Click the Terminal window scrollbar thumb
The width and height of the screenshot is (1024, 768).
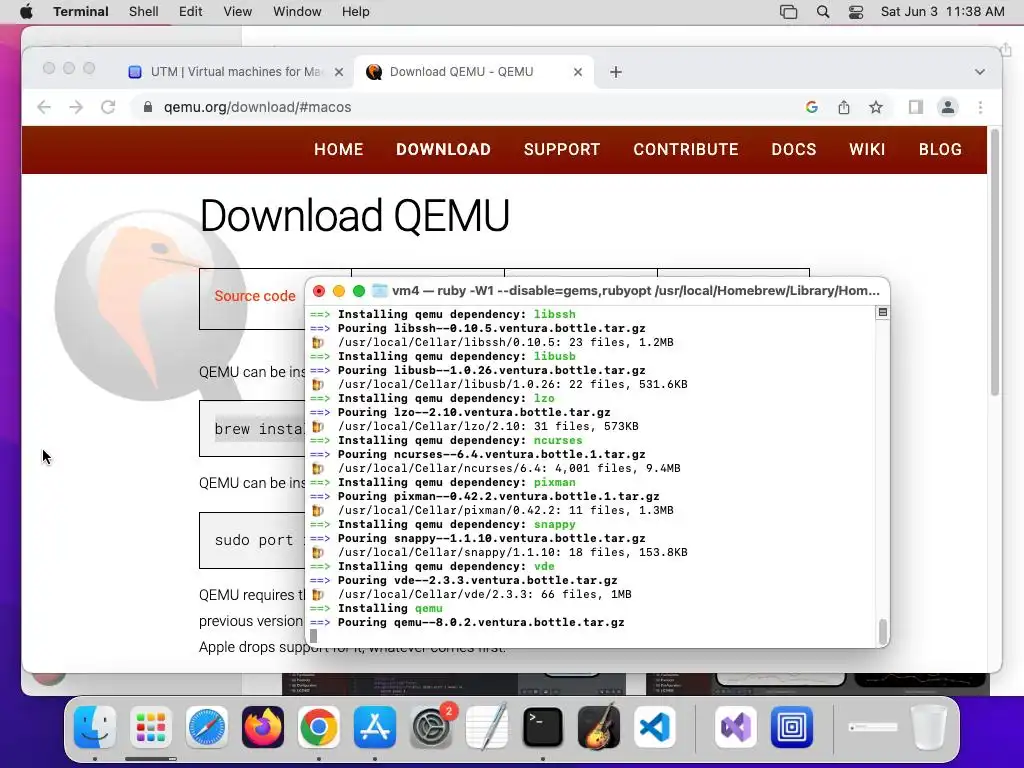[x=883, y=632]
